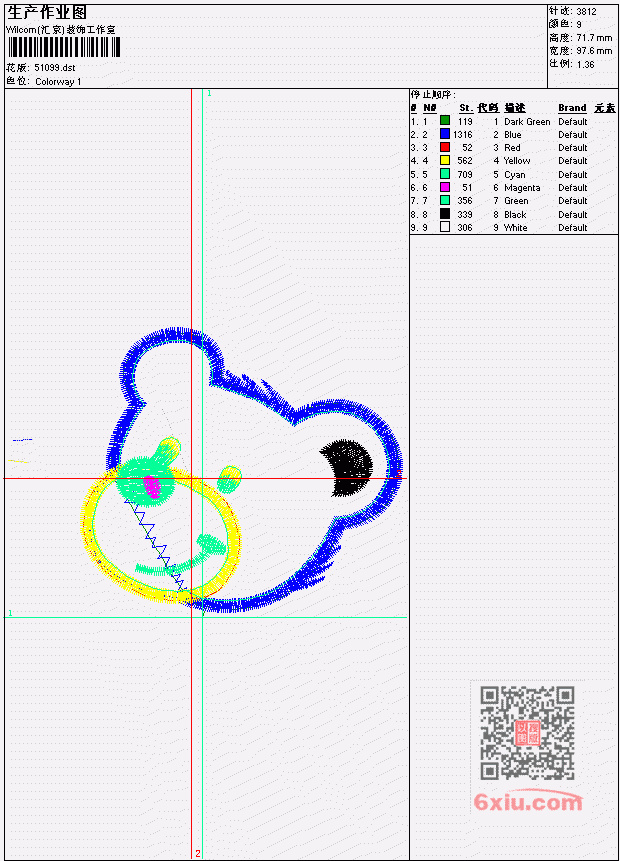Click the "Cyan" description label
The height and width of the screenshot is (861, 620).
pos(515,175)
